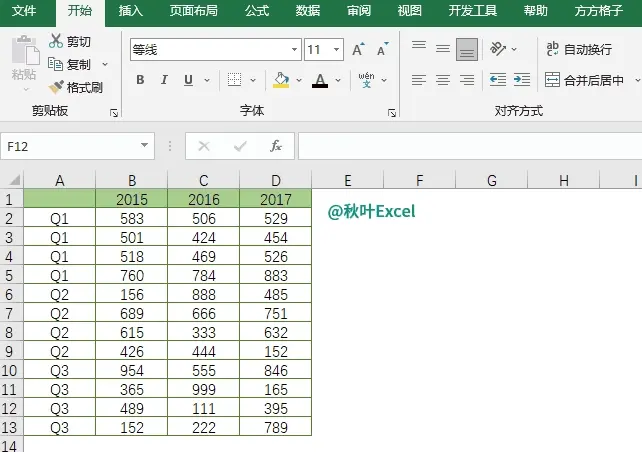Image resolution: width=642 pixels, height=452 pixels.
Task: Click the cell borders icon
Action: pos(234,80)
